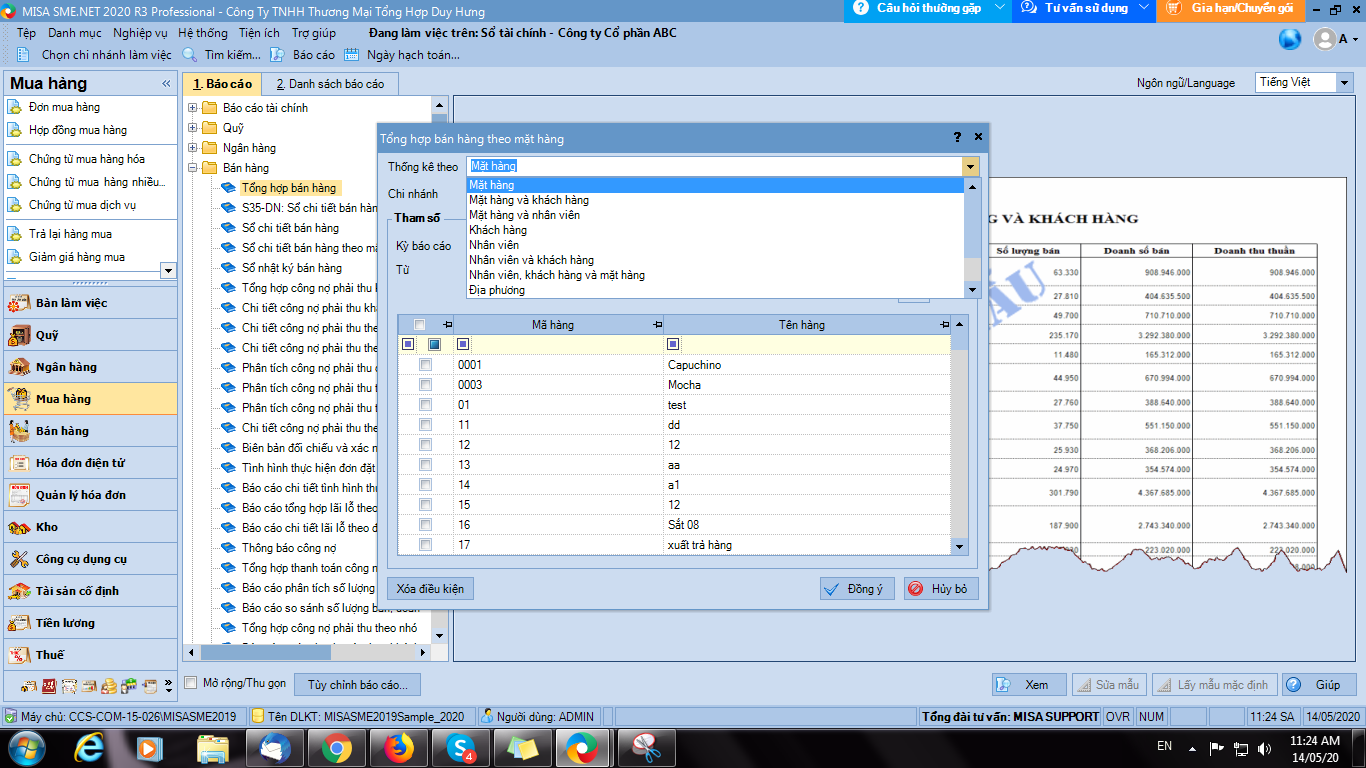
Task: Check the box for item 0003 Mocha
Action: pyautogui.click(x=426, y=385)
